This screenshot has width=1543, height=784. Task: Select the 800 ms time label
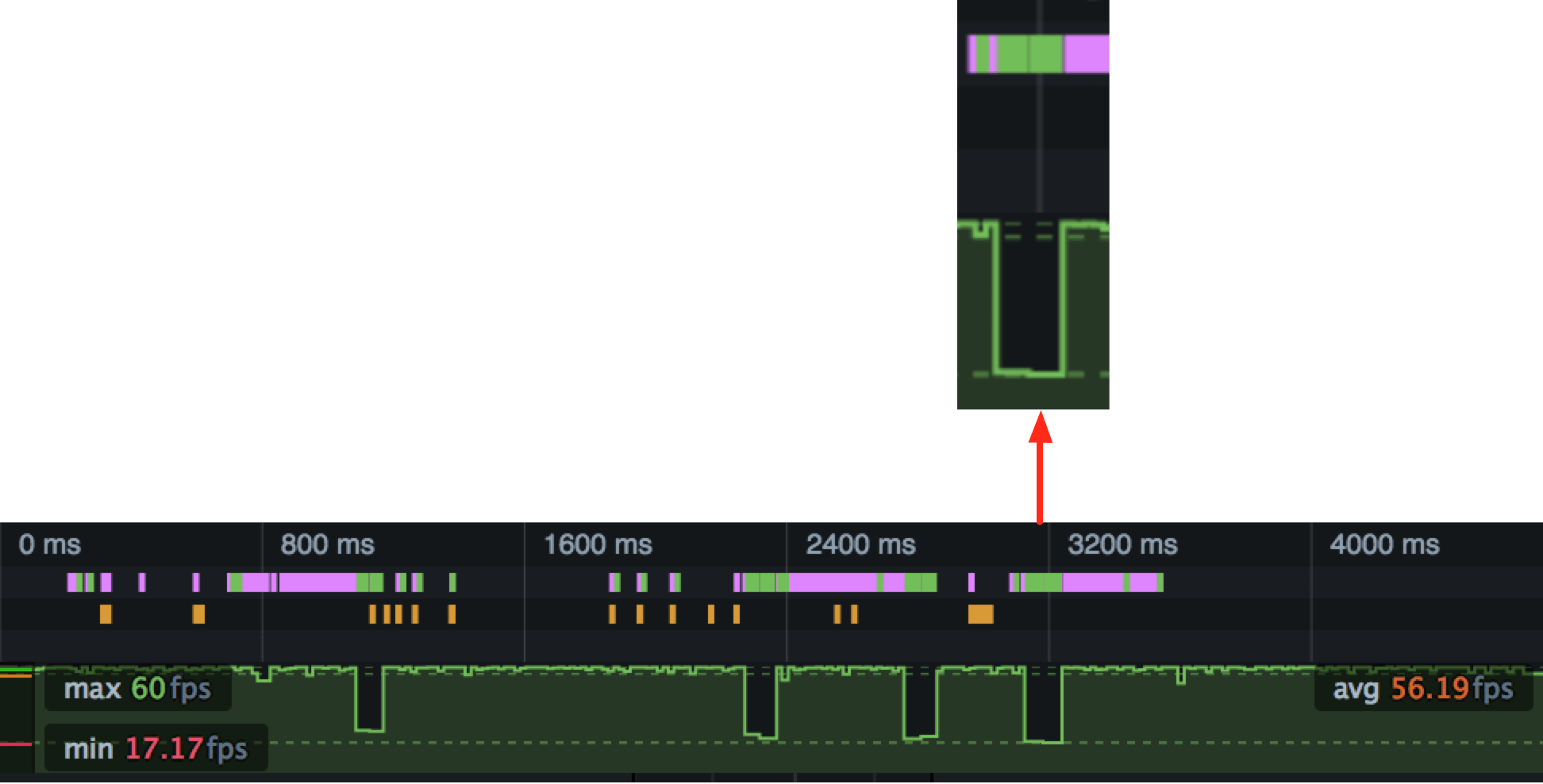[327, 544]
